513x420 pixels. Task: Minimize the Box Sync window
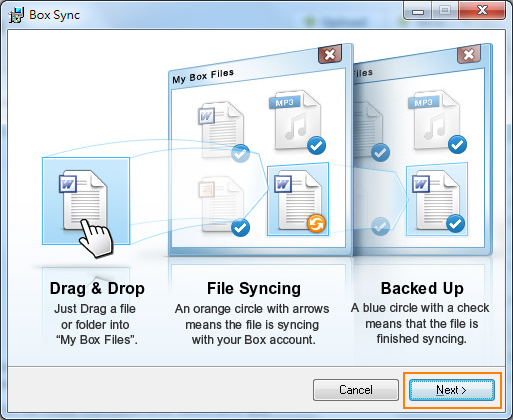pos(418,11)
